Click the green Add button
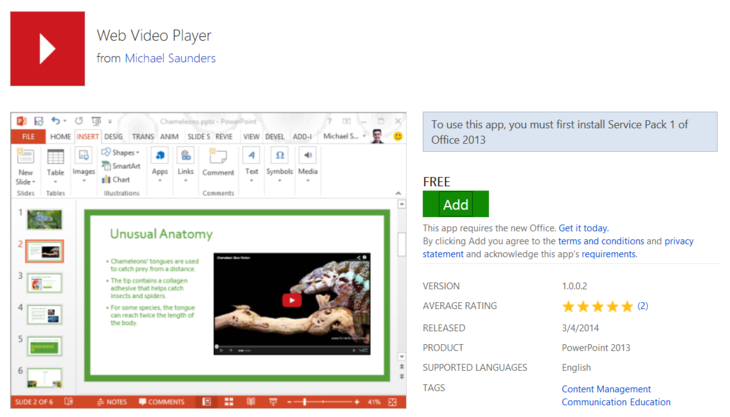Viewport: 730px width, 417px height. click(456, 204)
